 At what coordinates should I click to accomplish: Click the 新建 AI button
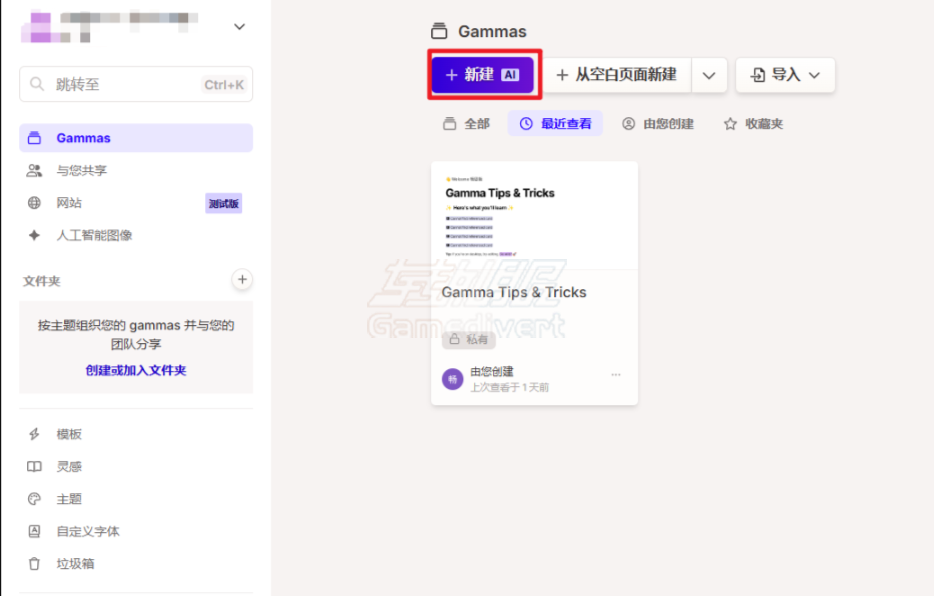483,75
